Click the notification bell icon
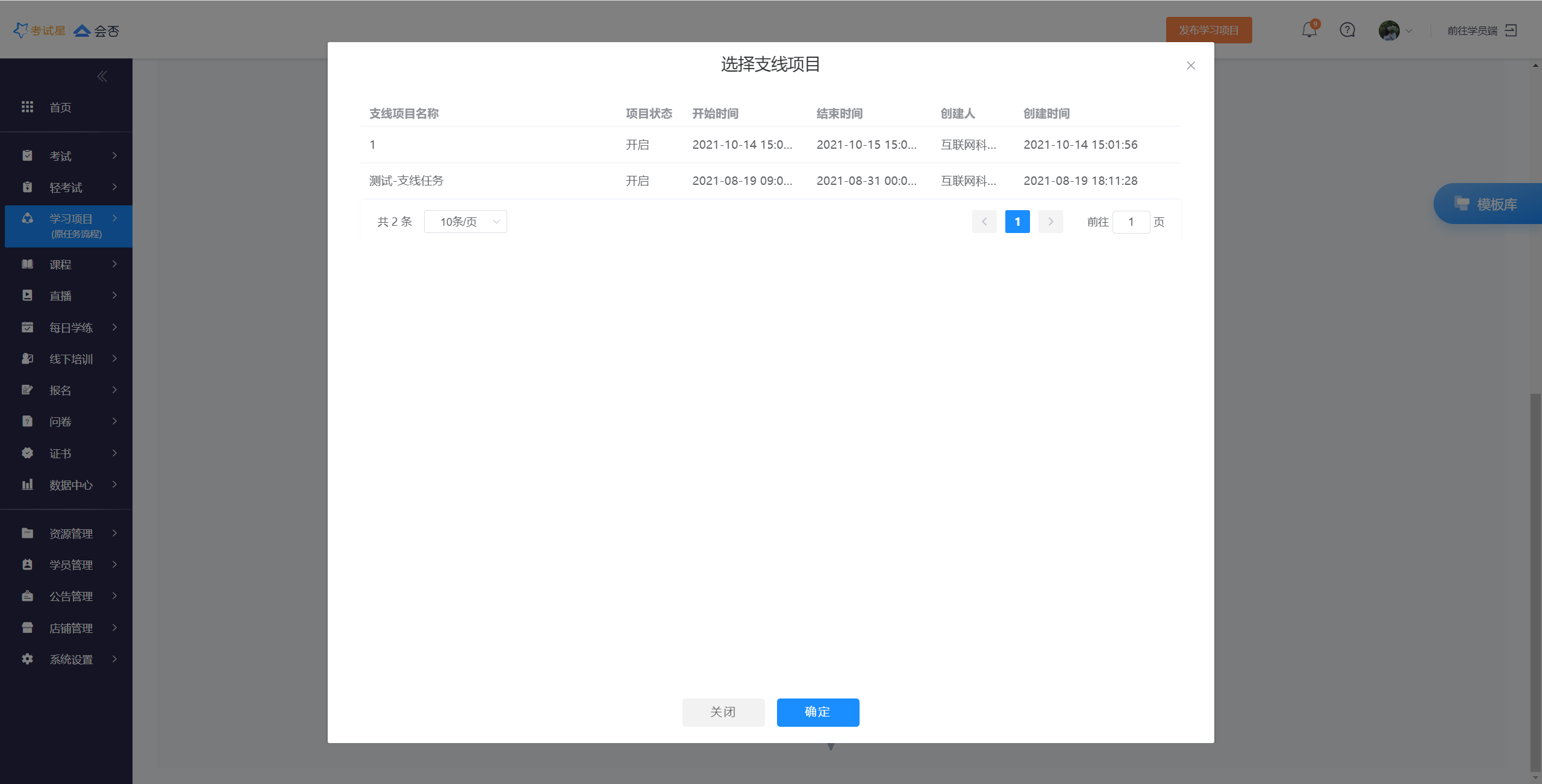Image resolution: width=1542 pixels, height=784 pixels. (1309, 30)
